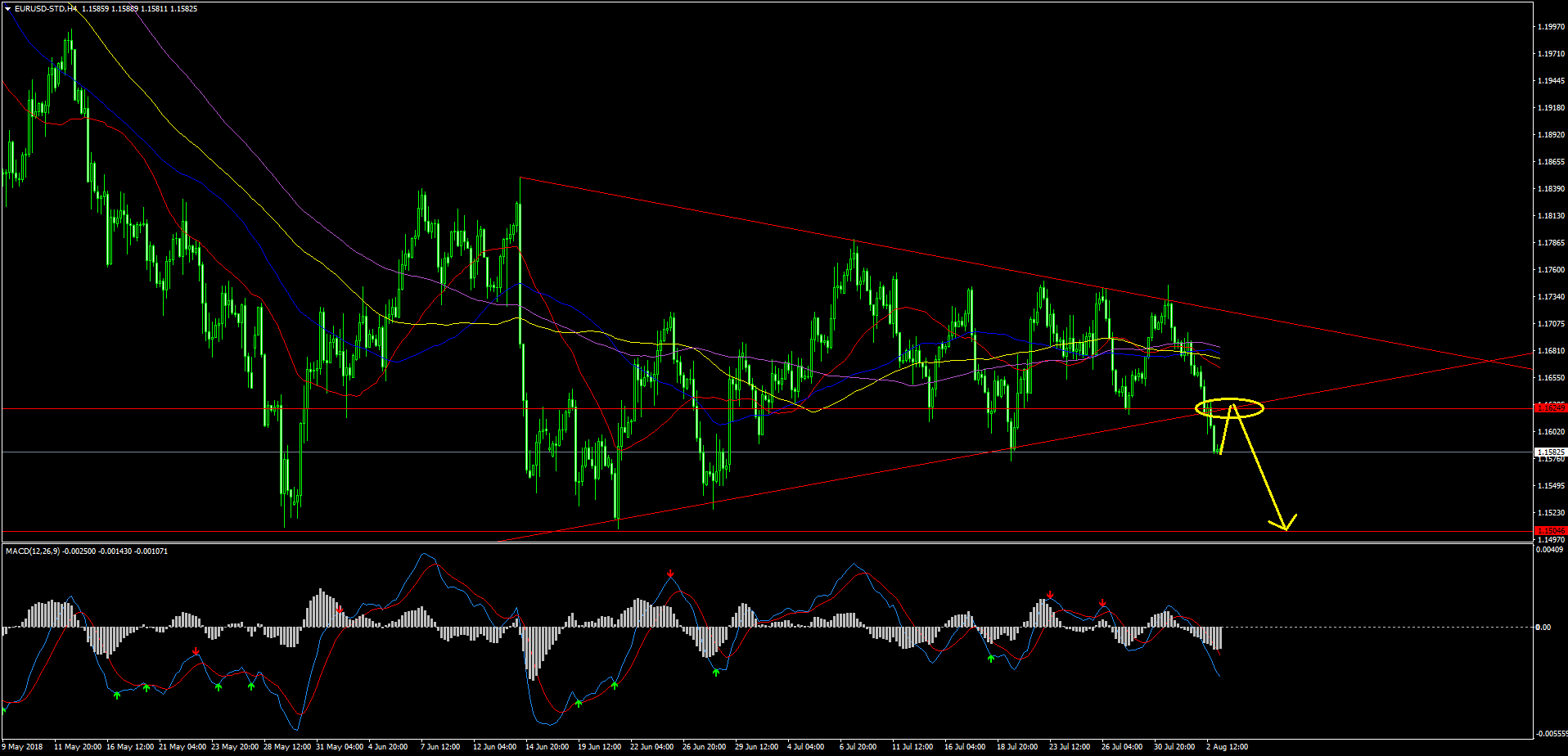
Task: Click the 22 Jun 04:00 time label
Action: [x=652, y=746]
